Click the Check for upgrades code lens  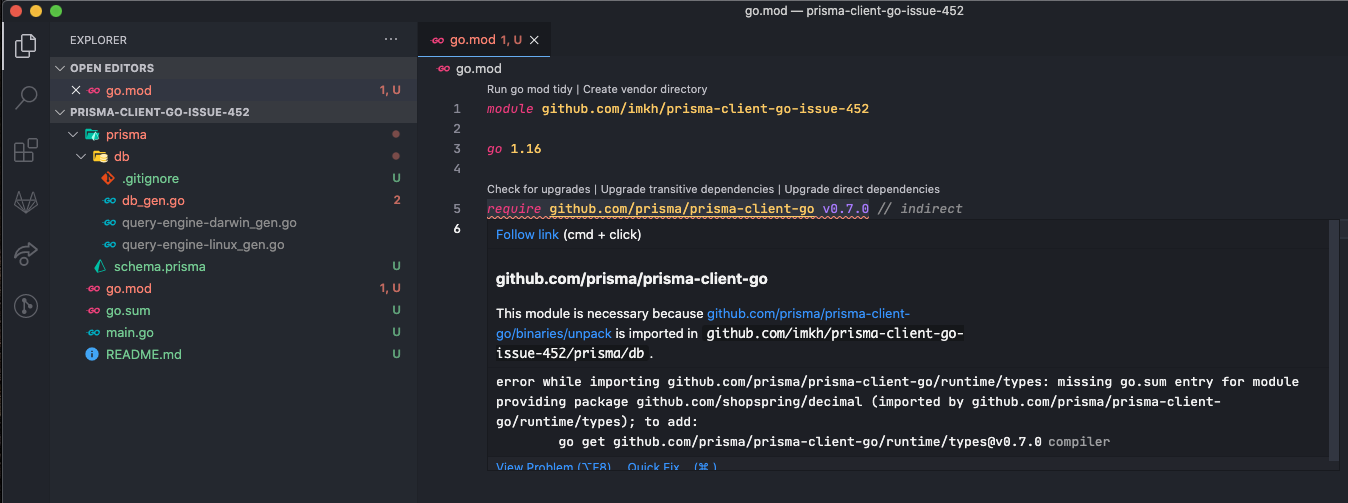539,189
